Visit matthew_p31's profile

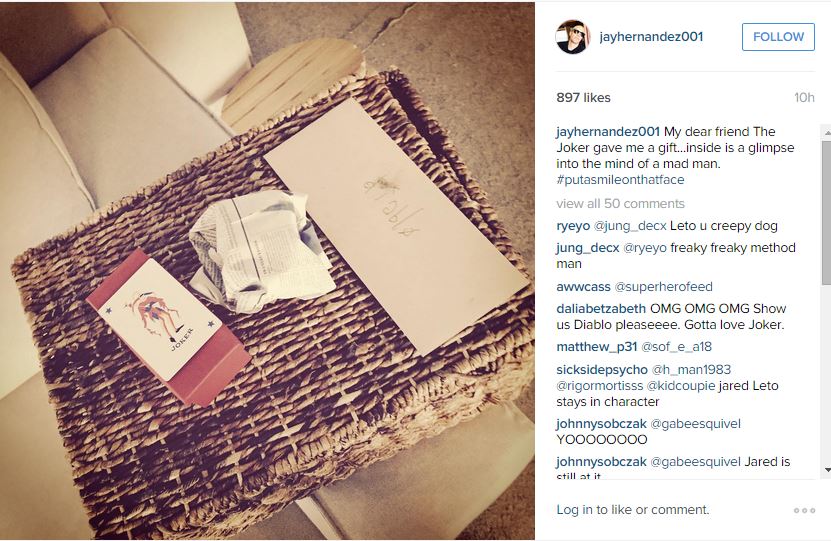click(597, 347)
